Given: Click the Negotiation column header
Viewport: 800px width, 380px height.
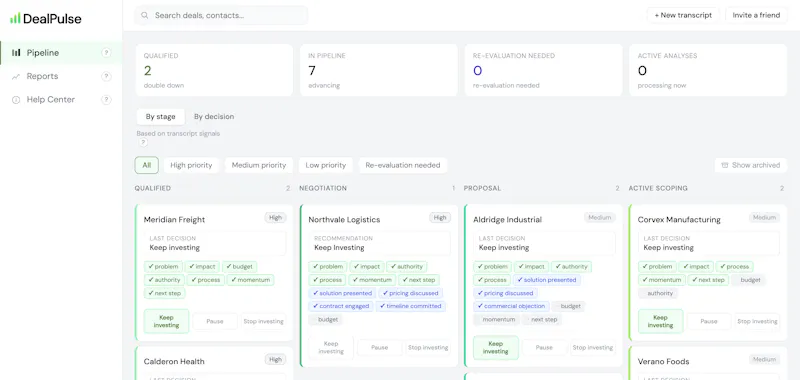Looking at the screenshot, I should pos(323,188).
